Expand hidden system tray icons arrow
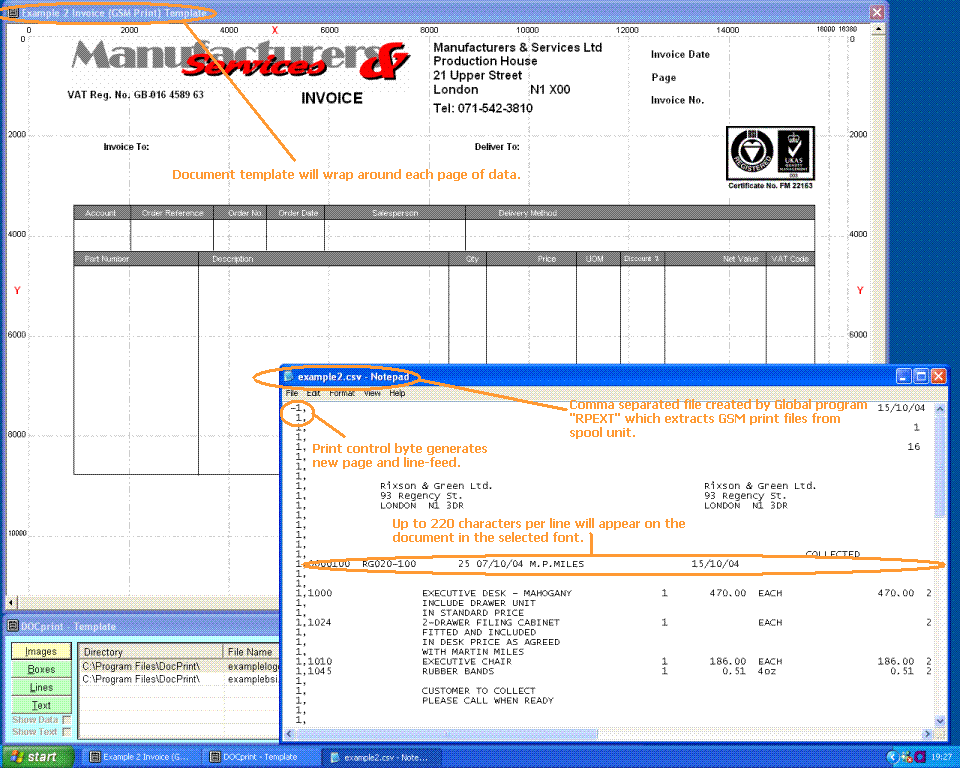The width and height of the screenshot is (960, 768). (893, 757)
